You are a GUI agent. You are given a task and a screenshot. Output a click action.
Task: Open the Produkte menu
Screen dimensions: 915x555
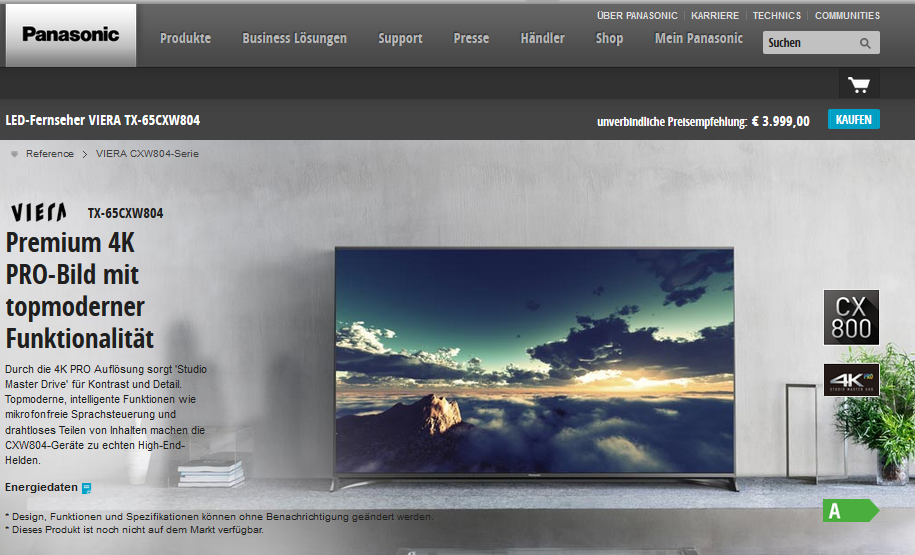(186, 39)
